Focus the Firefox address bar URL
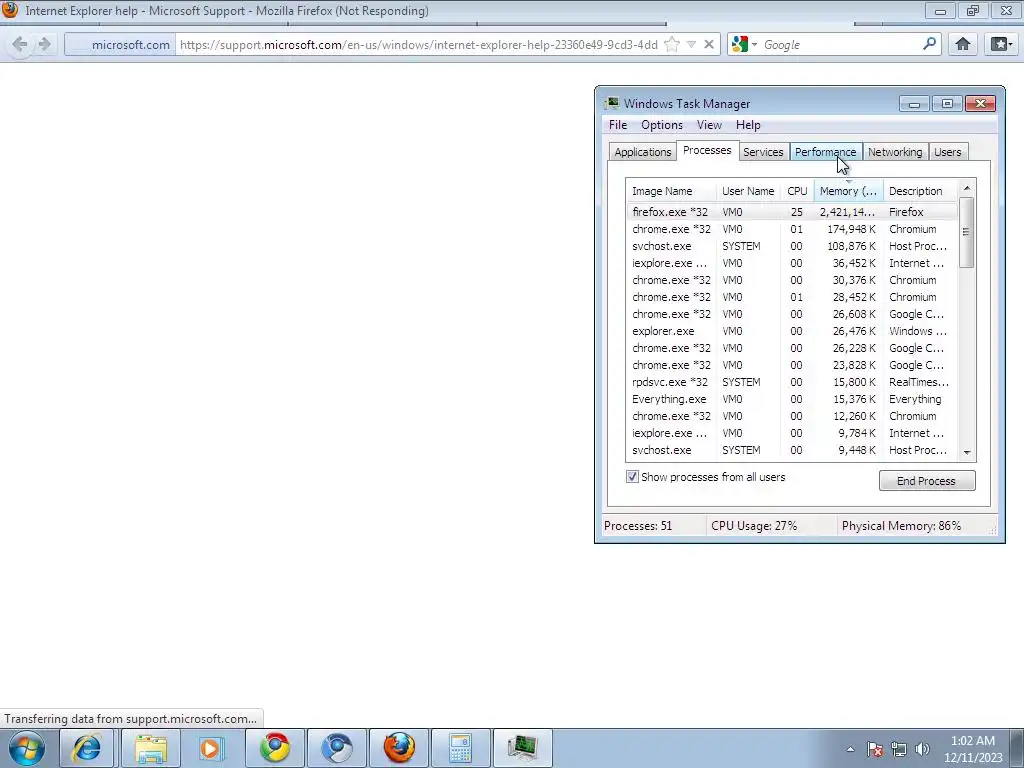This screenshot has height=768, width=1024. tap(418, 44)
